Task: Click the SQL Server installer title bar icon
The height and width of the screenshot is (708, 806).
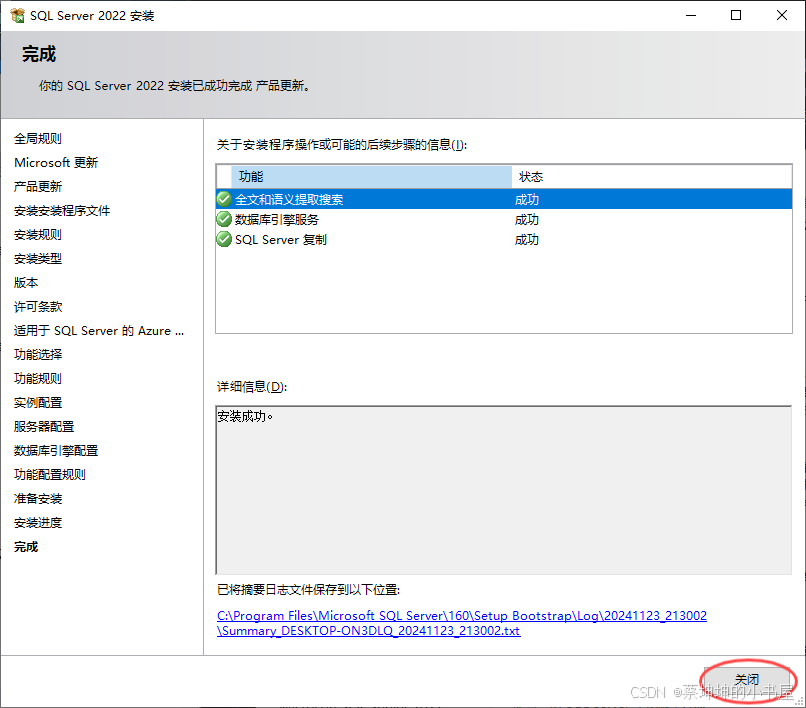Action: (17, 15)
